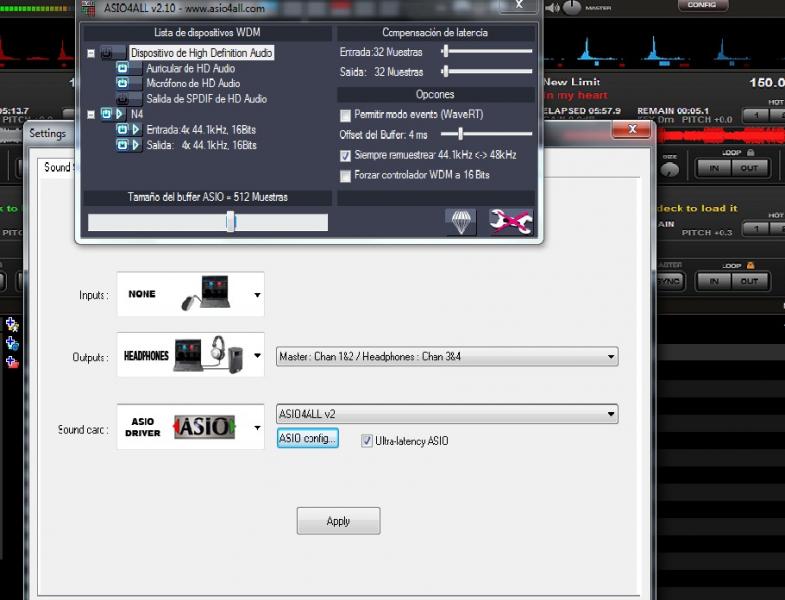The width and height of the screenshot is (785, 600).
Task: Click the lower deck loop IN button
Action: coord(714,281)
